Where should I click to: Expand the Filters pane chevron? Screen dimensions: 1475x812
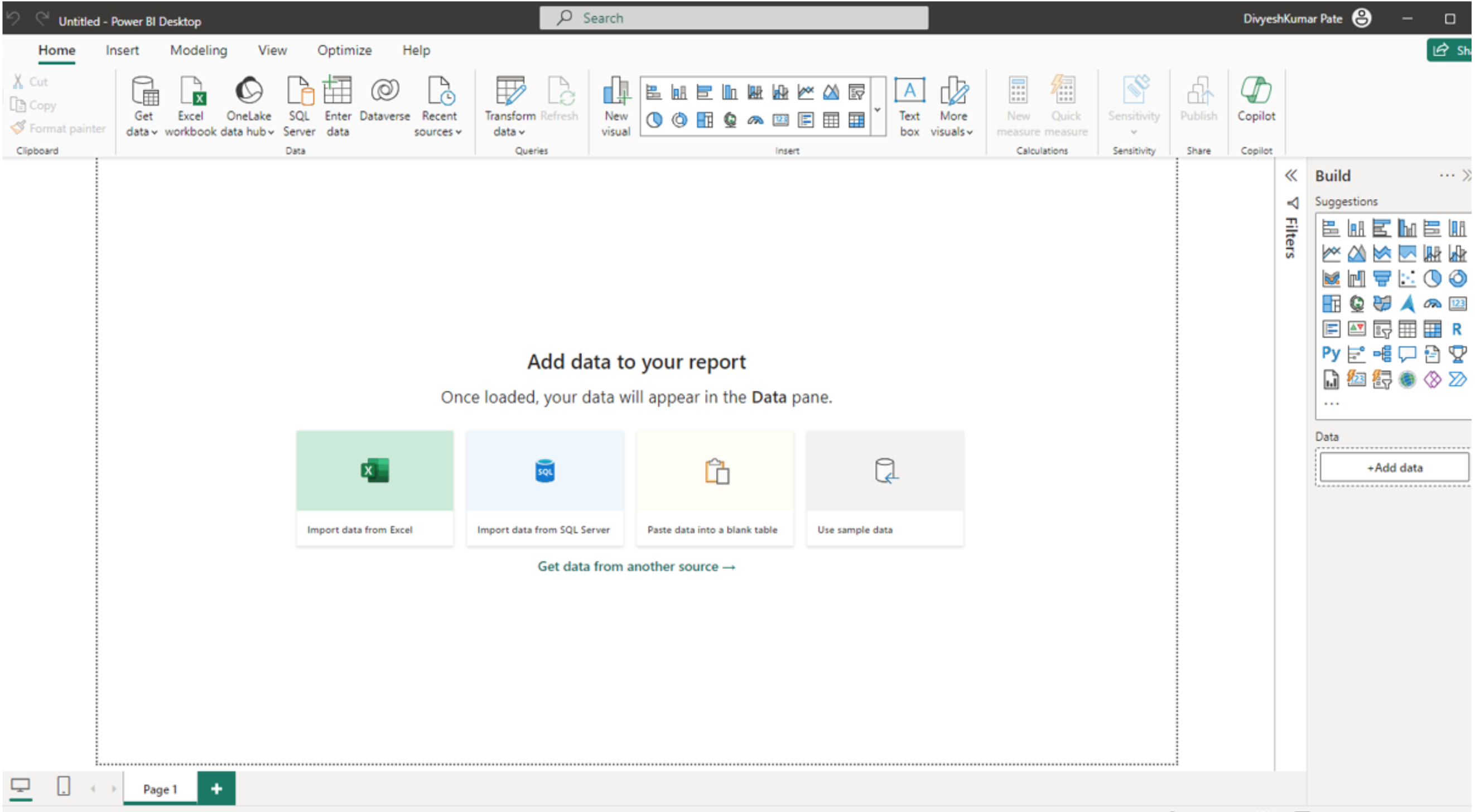1291,176
